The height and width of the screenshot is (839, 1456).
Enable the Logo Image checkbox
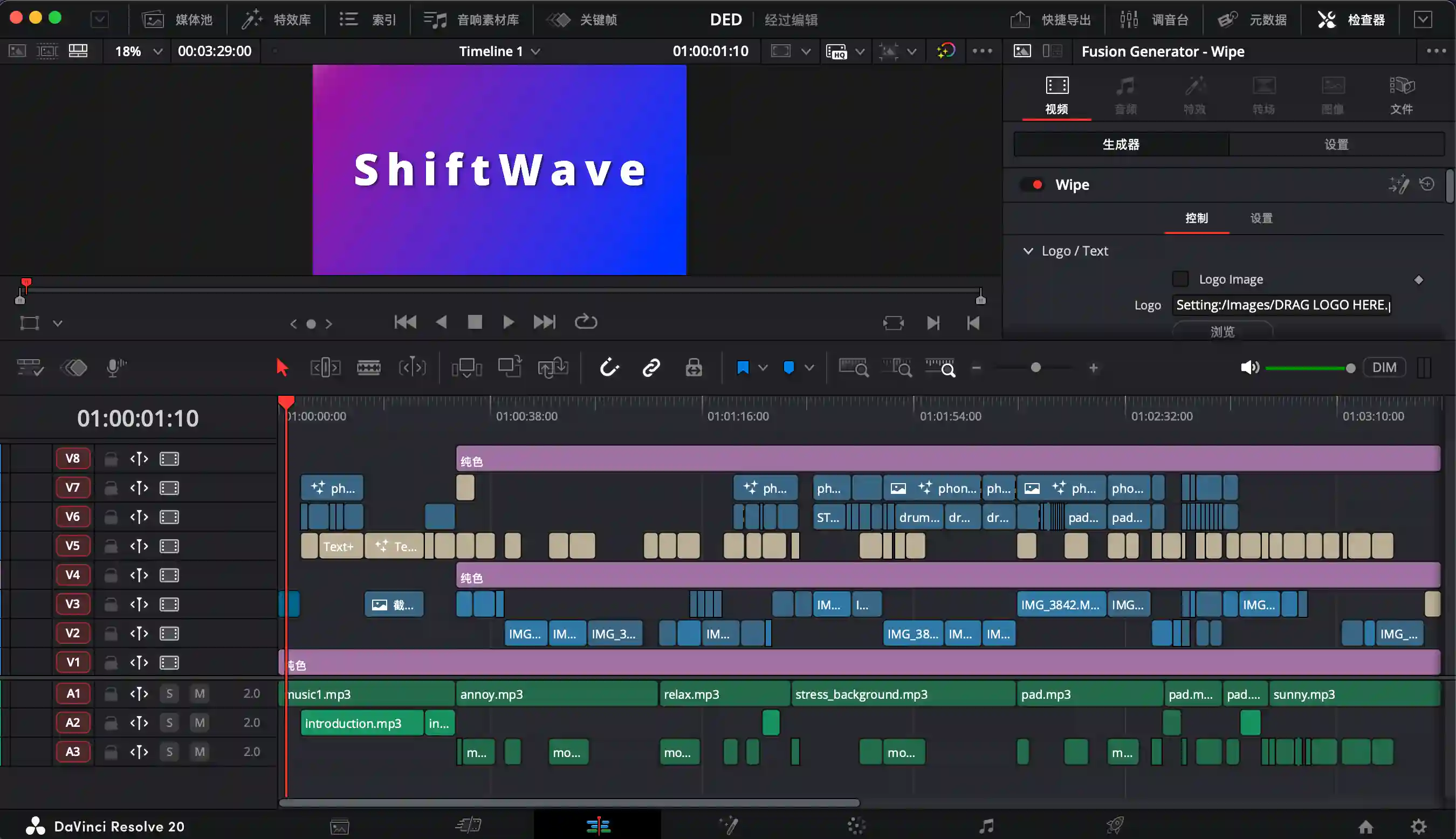pyautogui.click(x=1180, y=279)
